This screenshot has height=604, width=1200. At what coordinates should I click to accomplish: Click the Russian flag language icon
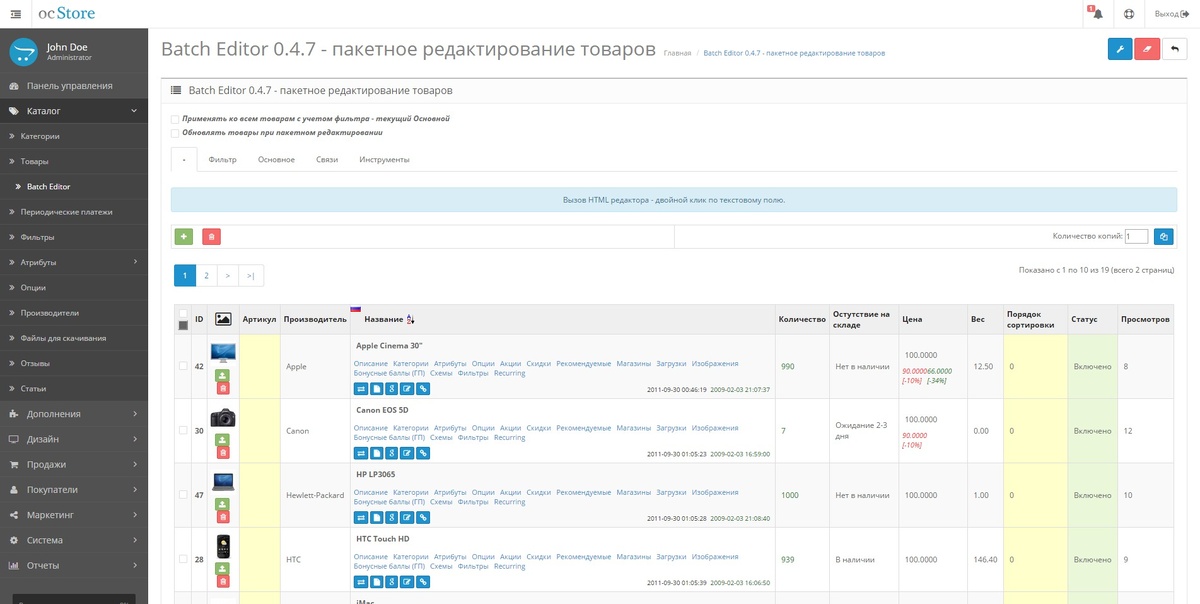(355, 309)
